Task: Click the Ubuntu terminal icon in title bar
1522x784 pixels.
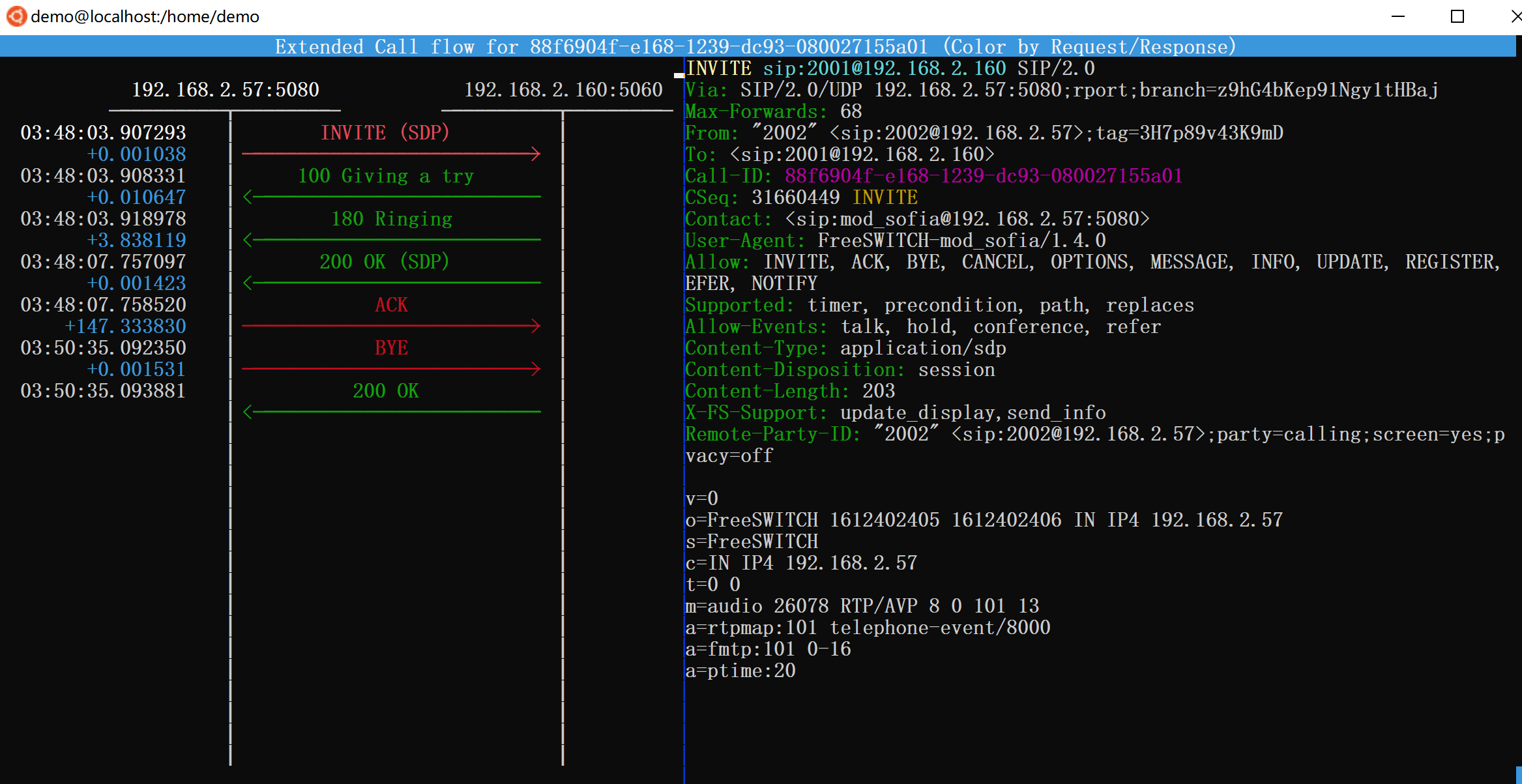Action: pyautogui.click(x=16, y=16)
